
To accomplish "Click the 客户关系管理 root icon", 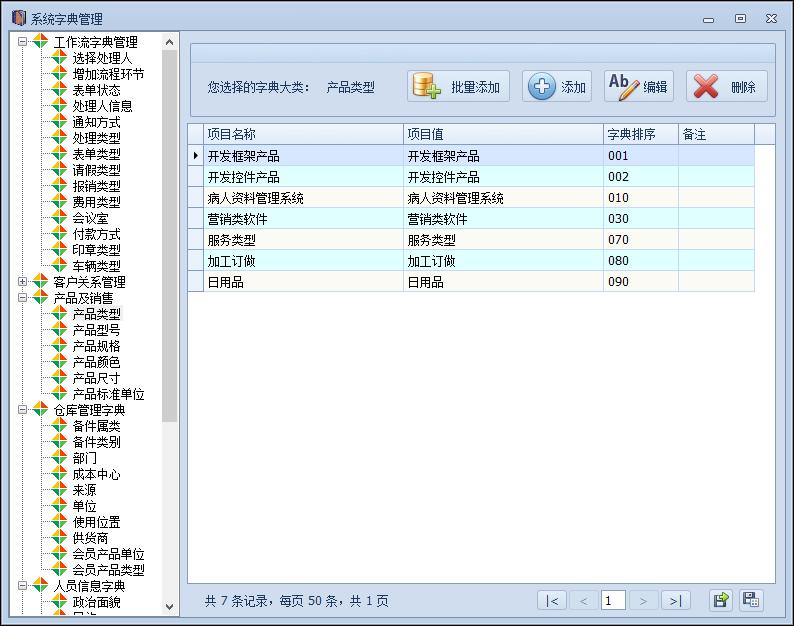I will click(x=40, y=282).
